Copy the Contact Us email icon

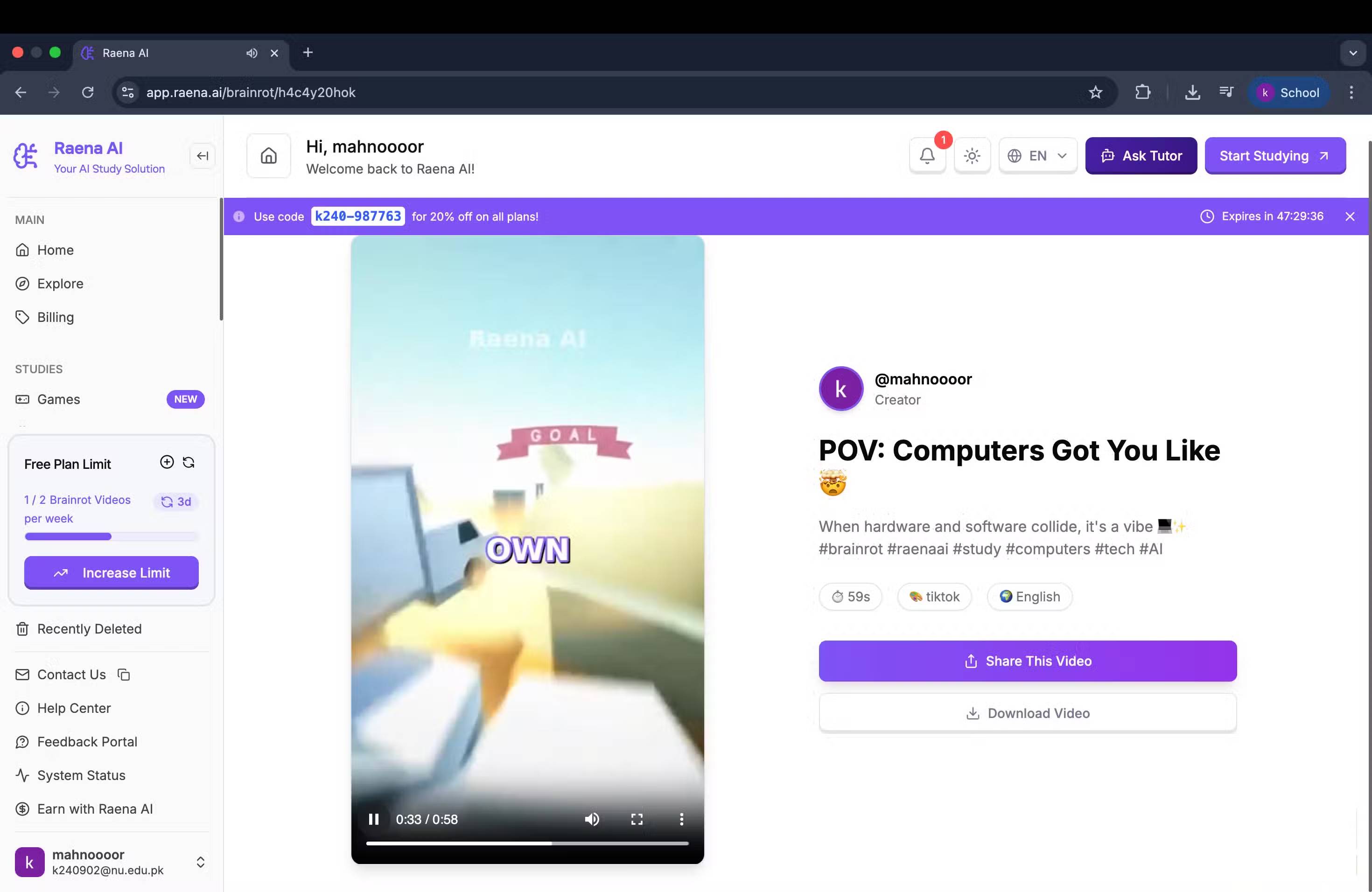[123, 674]
